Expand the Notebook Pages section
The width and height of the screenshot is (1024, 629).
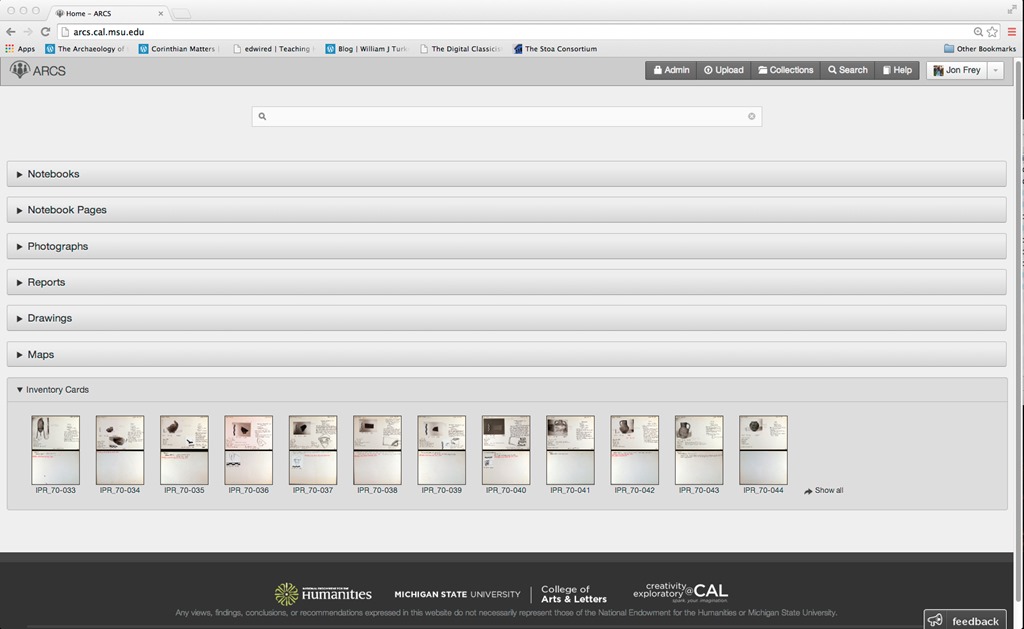(x=66, y=210)
